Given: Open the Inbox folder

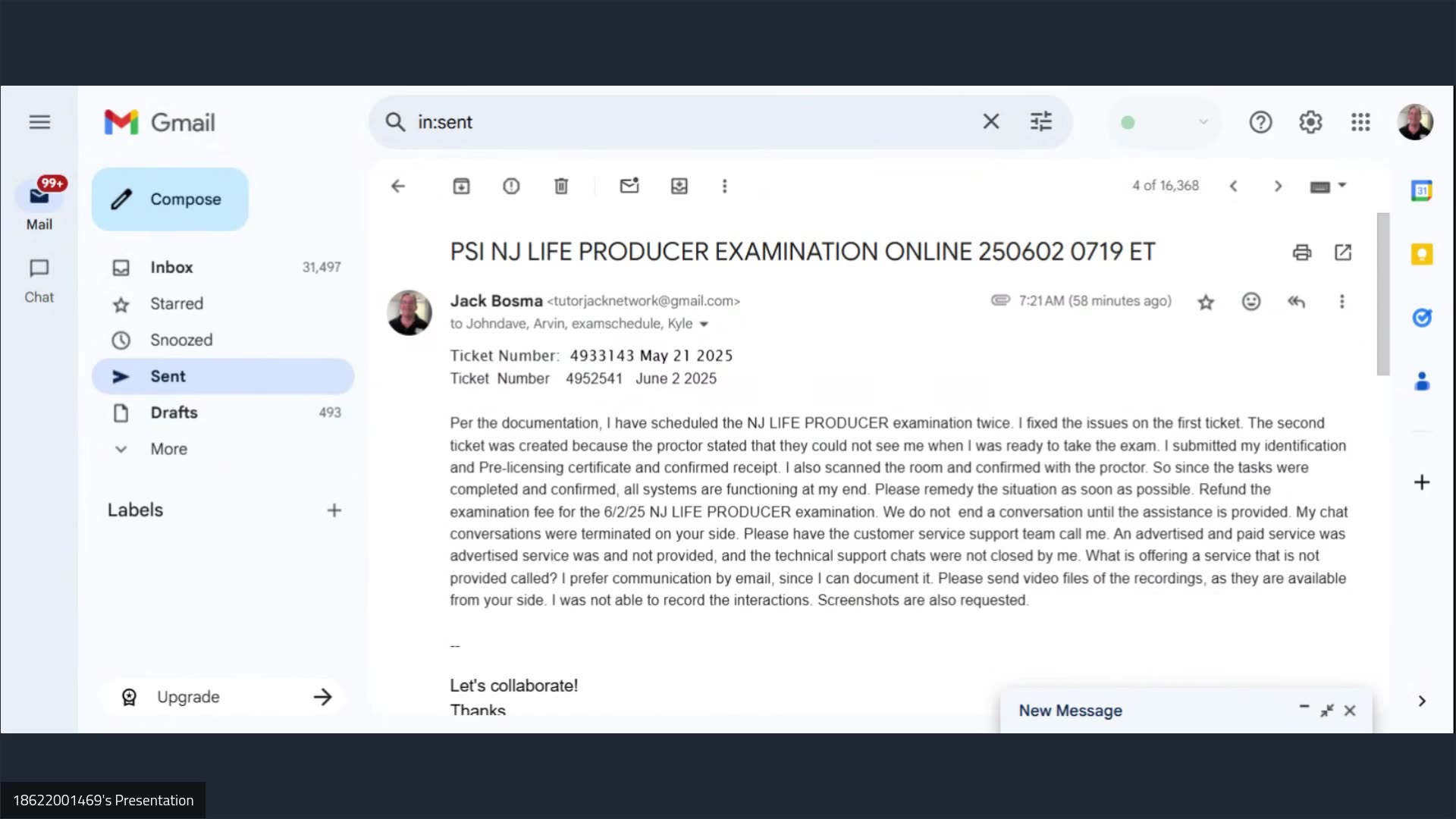Looking at the screenshot, I should (171, 267).
